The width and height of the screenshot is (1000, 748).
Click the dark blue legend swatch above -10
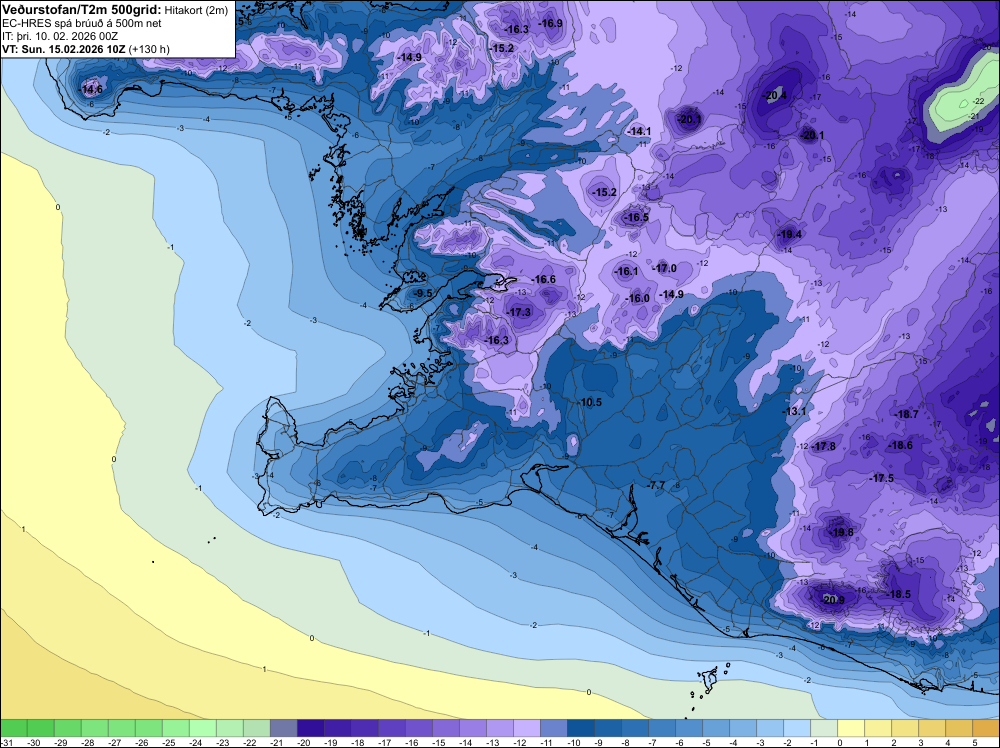pyautogui.click(x=580, y=728)
